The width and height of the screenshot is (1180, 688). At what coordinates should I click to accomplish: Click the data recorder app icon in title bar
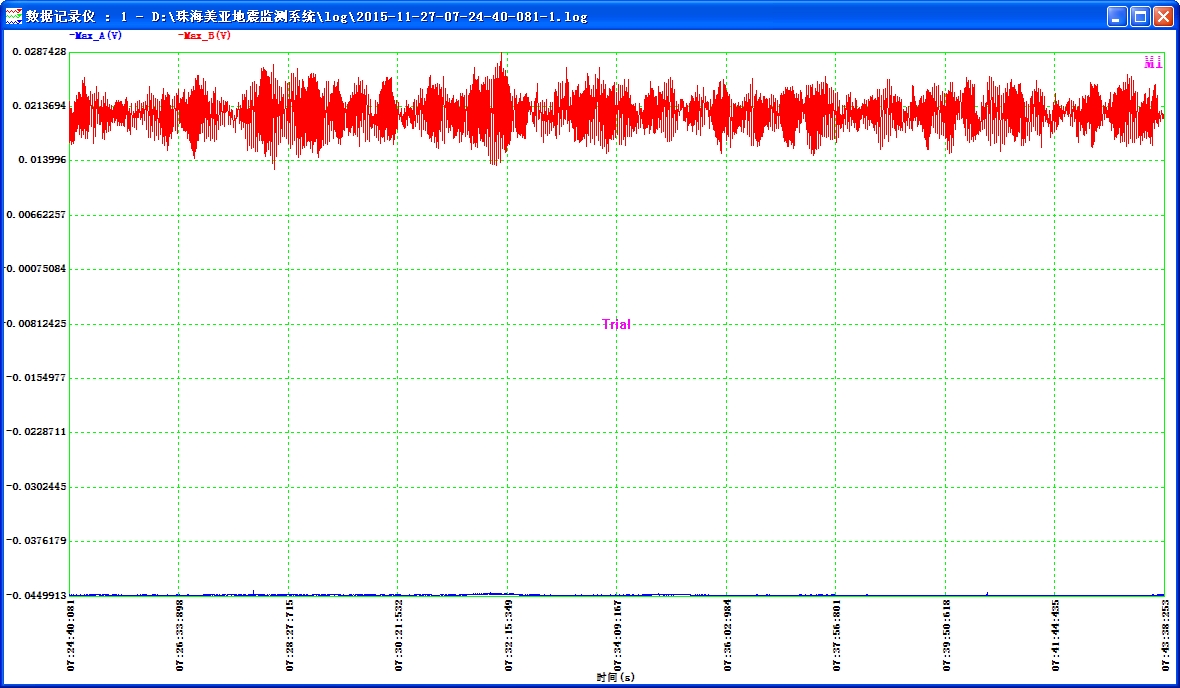click(x=14, y=16)
